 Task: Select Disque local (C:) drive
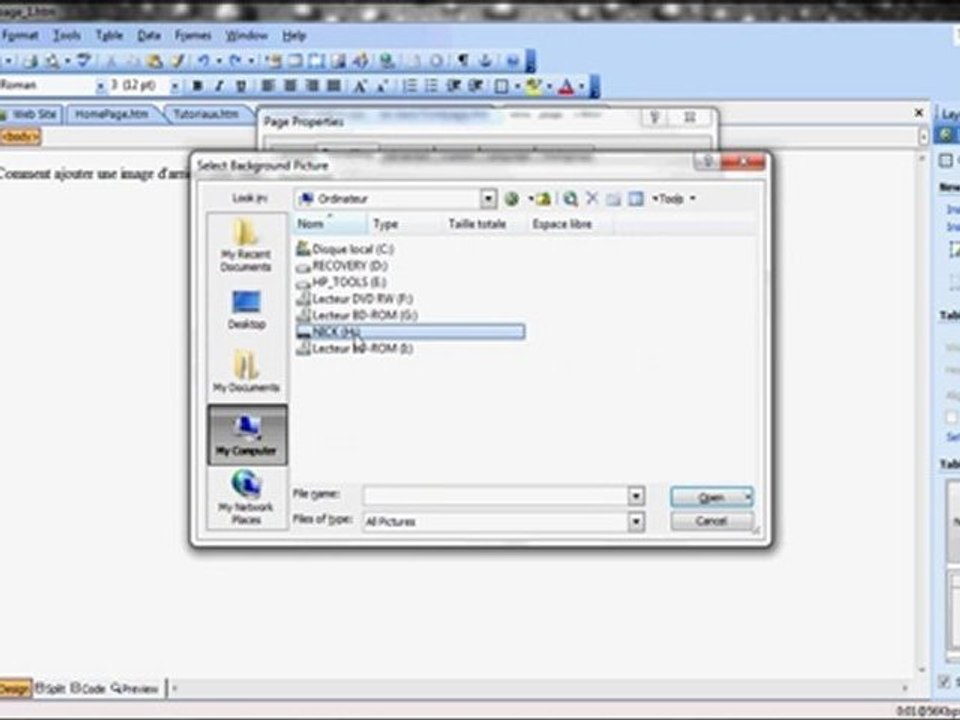point(345,249)
